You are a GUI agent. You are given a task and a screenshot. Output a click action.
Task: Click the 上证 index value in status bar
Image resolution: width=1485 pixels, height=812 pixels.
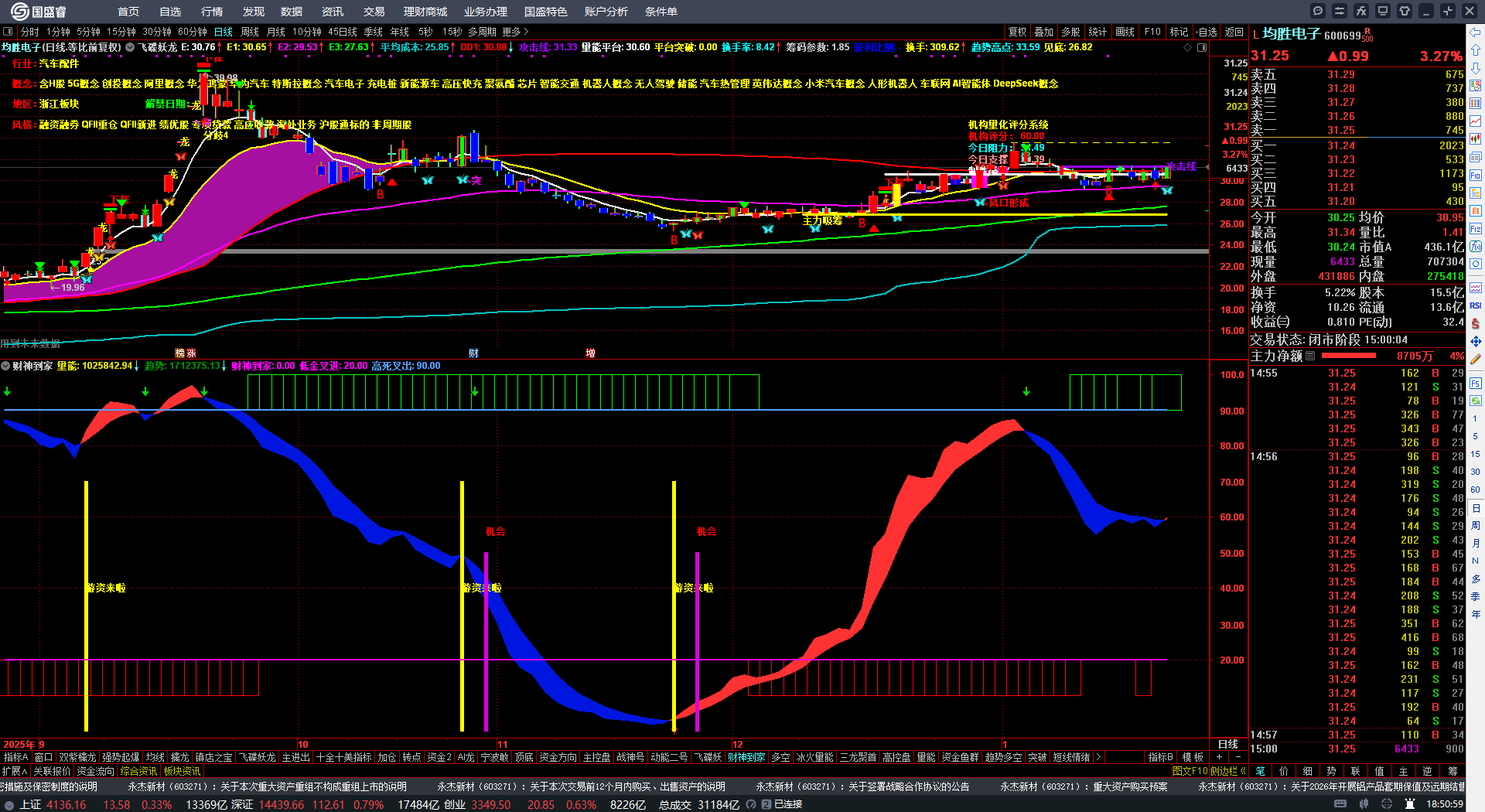(x=67, y=804)
